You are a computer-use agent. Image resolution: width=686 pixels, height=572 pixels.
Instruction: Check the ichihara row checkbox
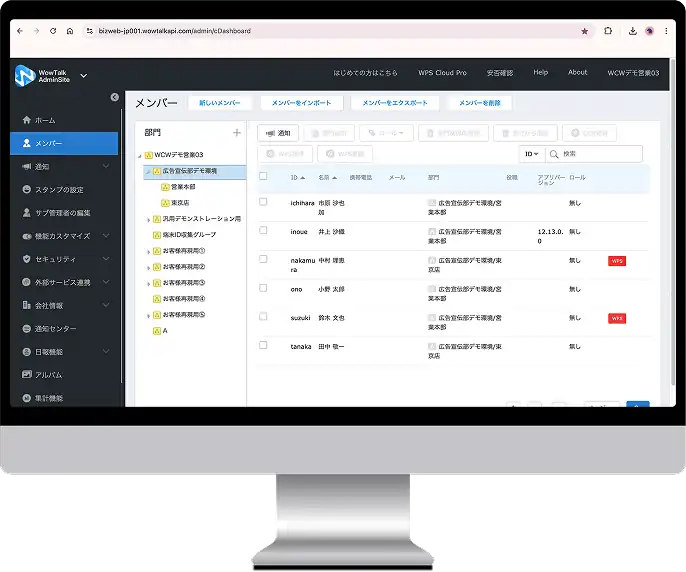click(x=263, y=202)
